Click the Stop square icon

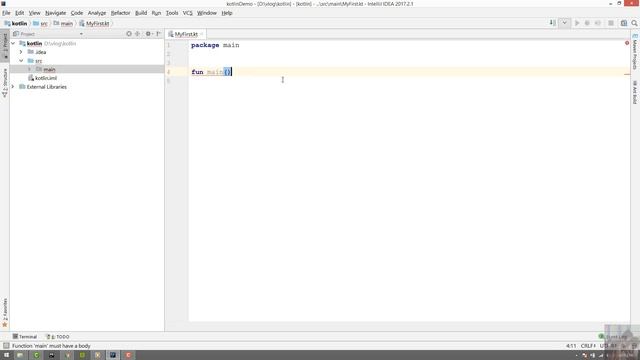click(x=611, y=23)
